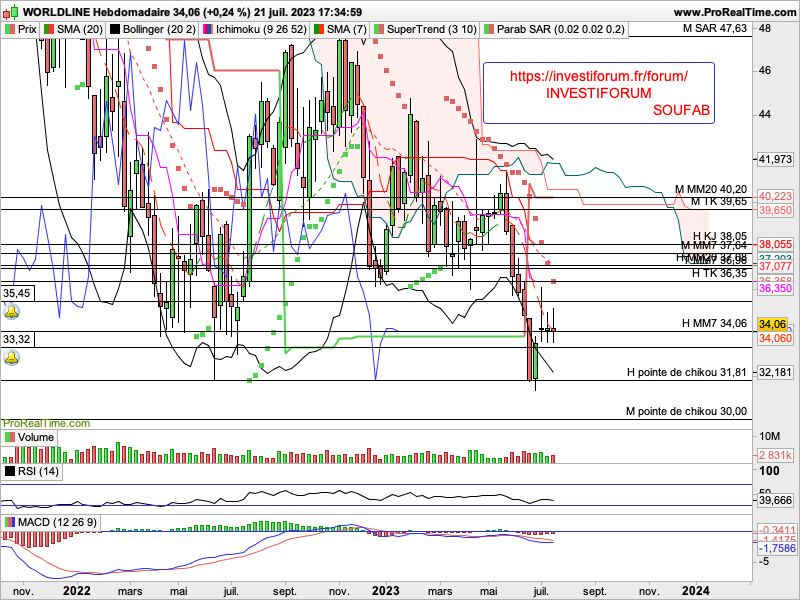Image resolution: width=800 pixels, height=600 pixels.
Task: Click H pointe de chikou 31,81 label
Action: [687, 372]
